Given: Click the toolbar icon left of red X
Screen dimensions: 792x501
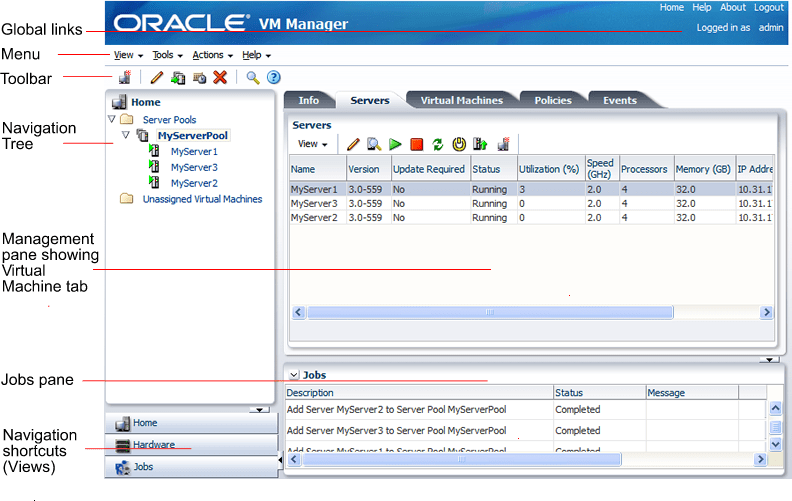Looking at the screenshot, I should coord(200,78).
